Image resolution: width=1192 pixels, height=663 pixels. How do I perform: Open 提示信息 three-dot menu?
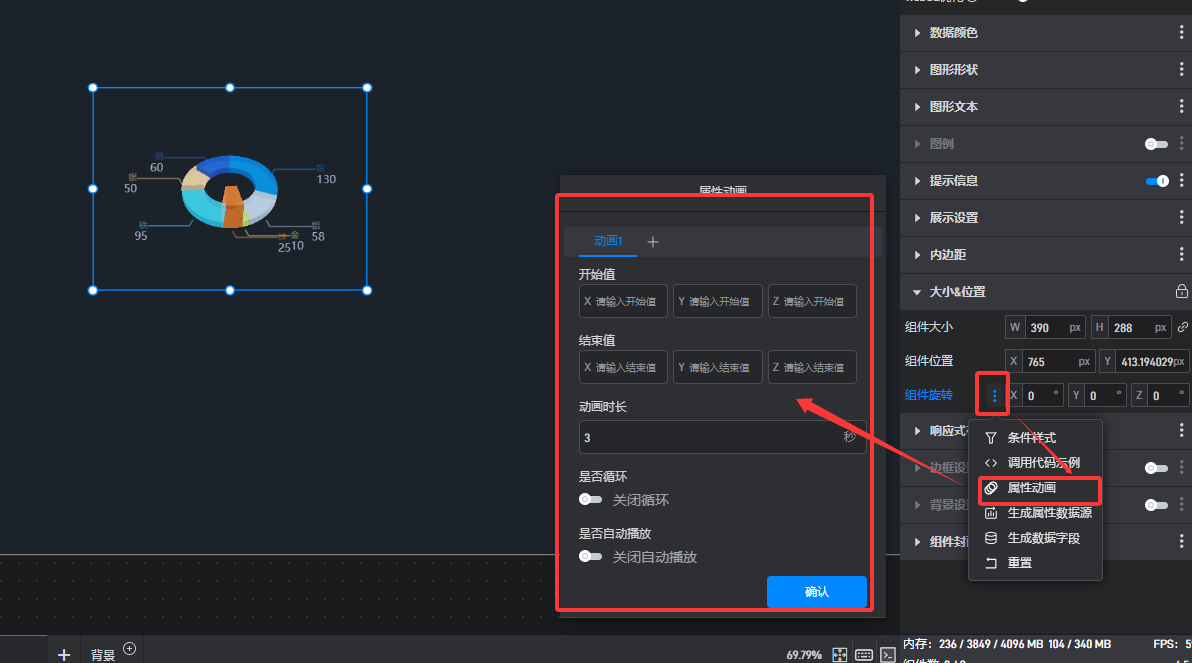(x=1181, y=180)
